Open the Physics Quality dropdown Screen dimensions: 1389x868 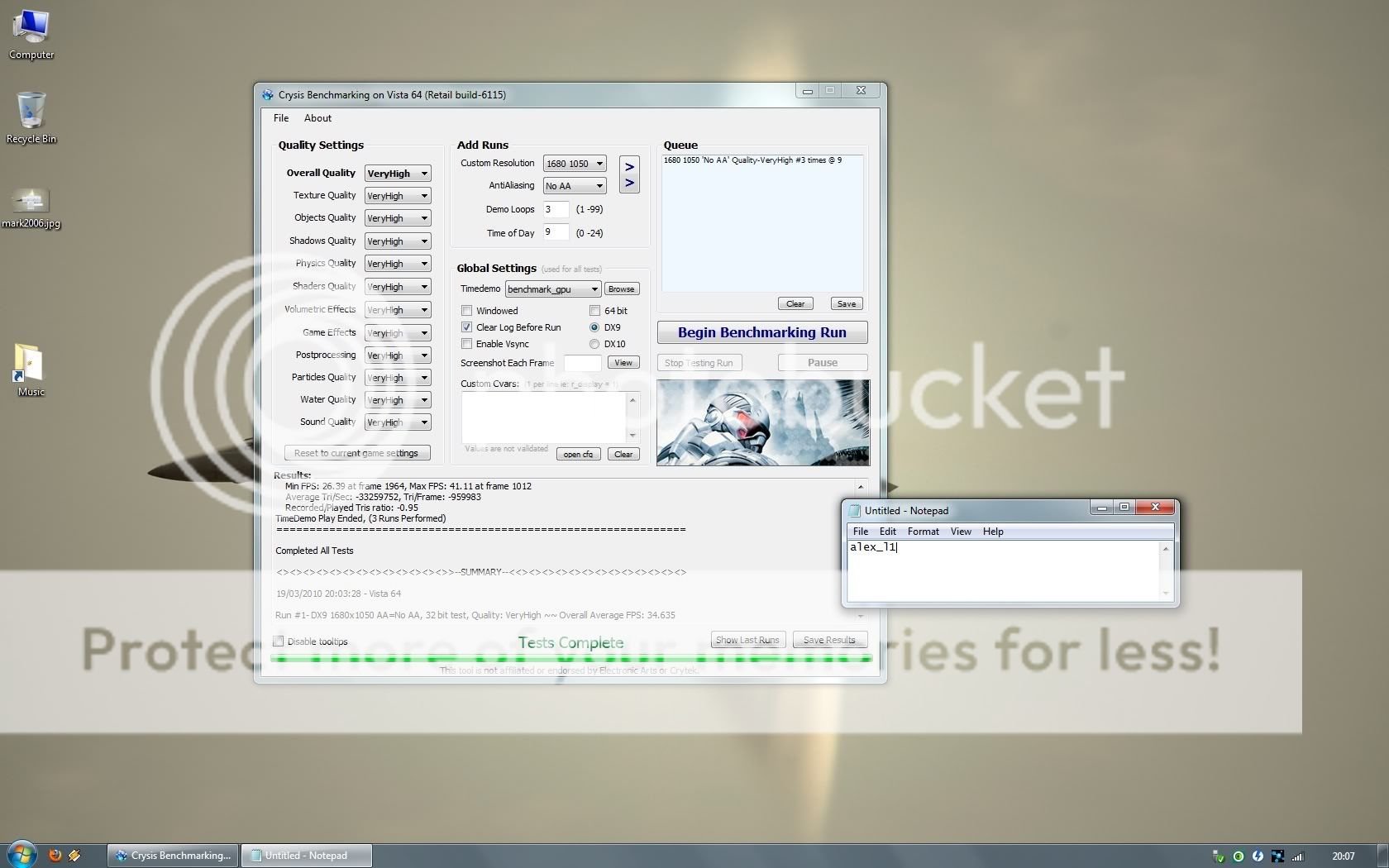(x=398, y=264)
